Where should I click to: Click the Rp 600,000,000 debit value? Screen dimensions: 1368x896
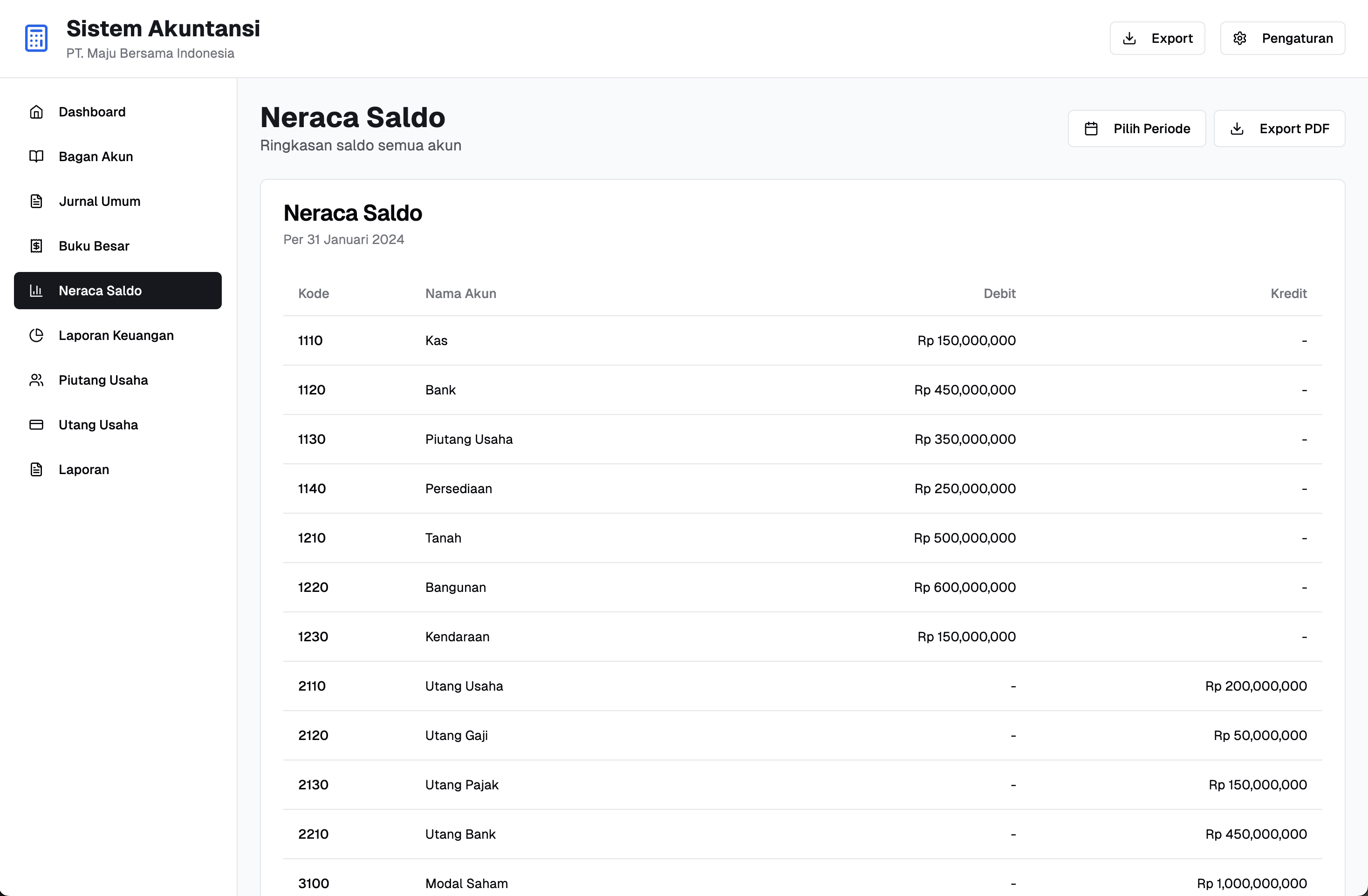tap(965, 588)
